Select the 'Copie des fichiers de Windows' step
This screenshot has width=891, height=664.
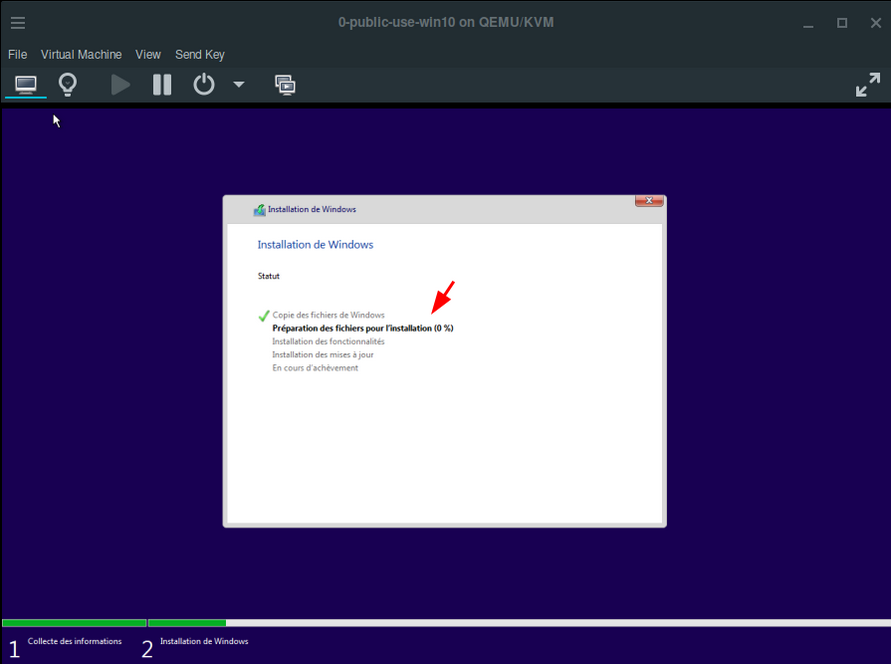[x=328, y=315]
